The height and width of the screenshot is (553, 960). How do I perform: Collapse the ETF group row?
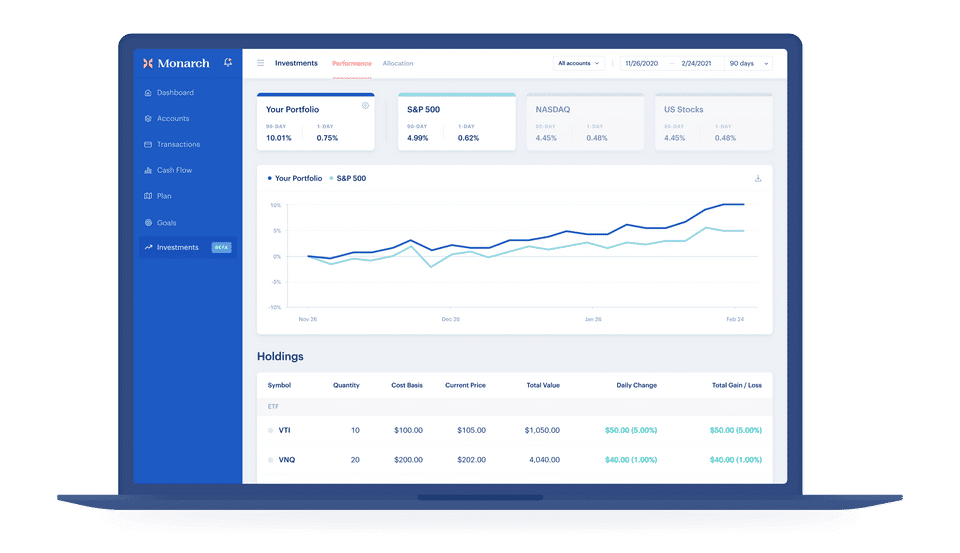tap(514, 407)
